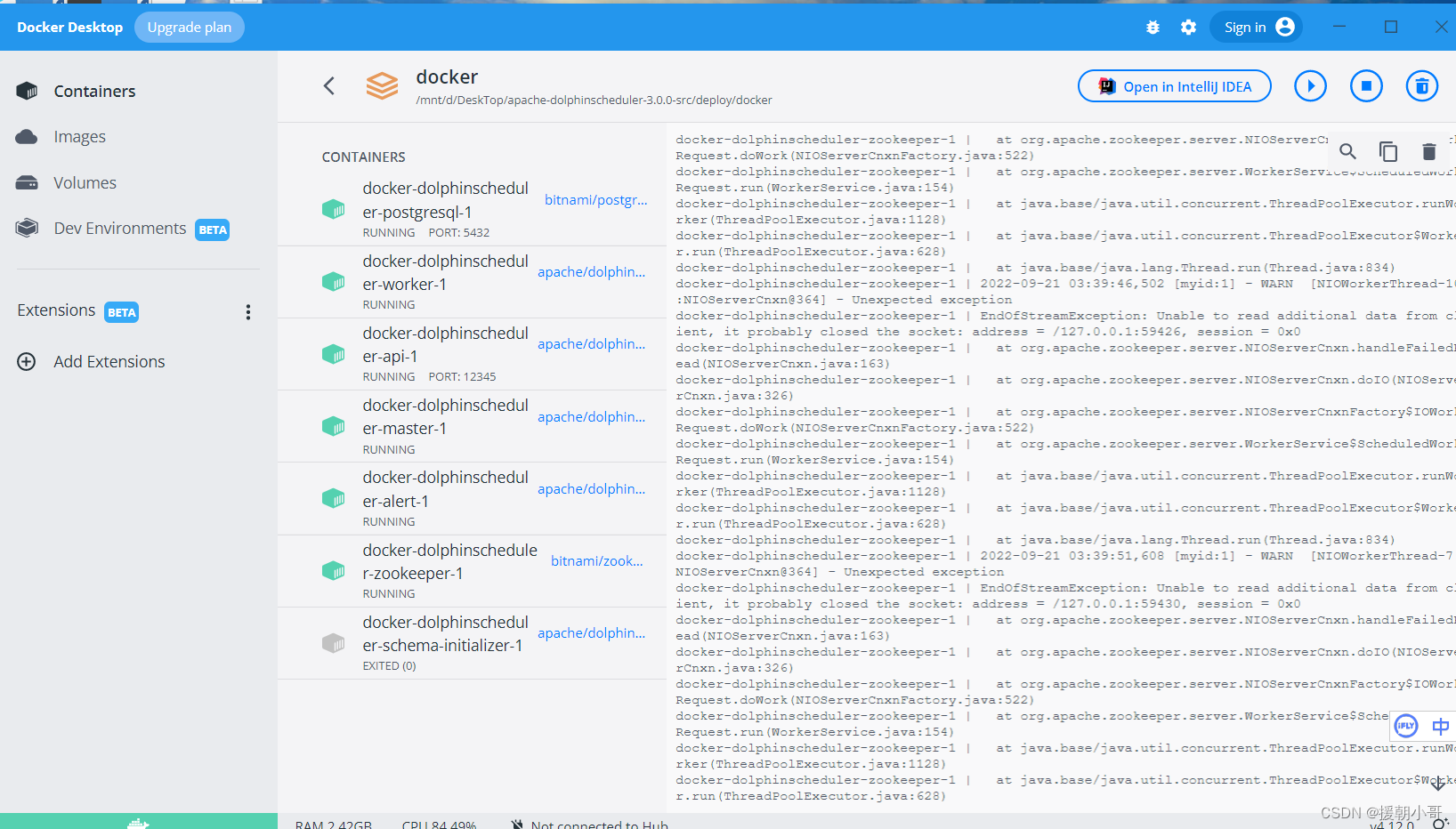Viewport: 1456px width, 829px height.
Task: Open schema-initializer's apache/dolphin... image link
Action: pyautogui.click(x=592, y=633)
